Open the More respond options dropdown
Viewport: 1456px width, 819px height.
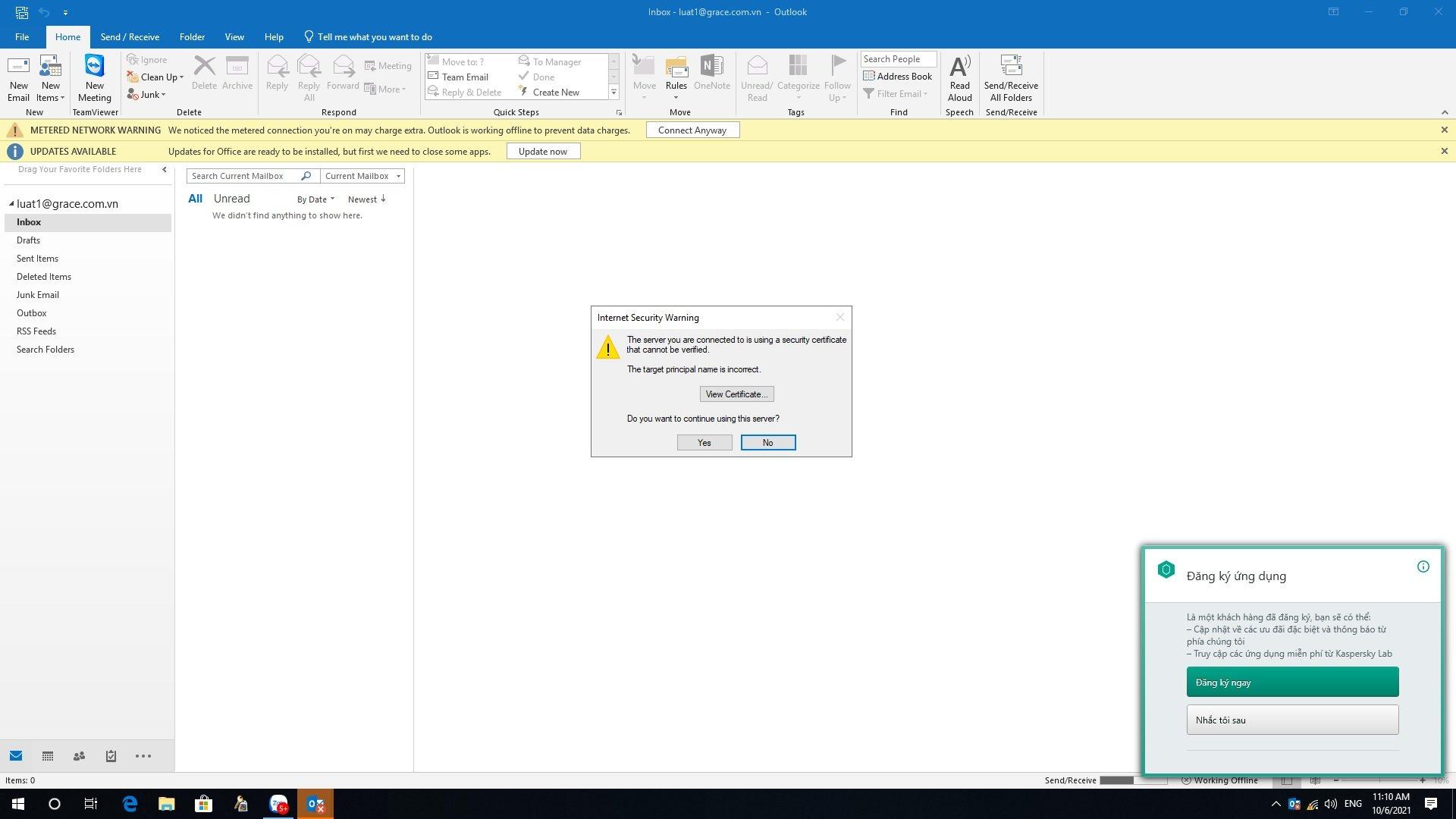point(385,89)
